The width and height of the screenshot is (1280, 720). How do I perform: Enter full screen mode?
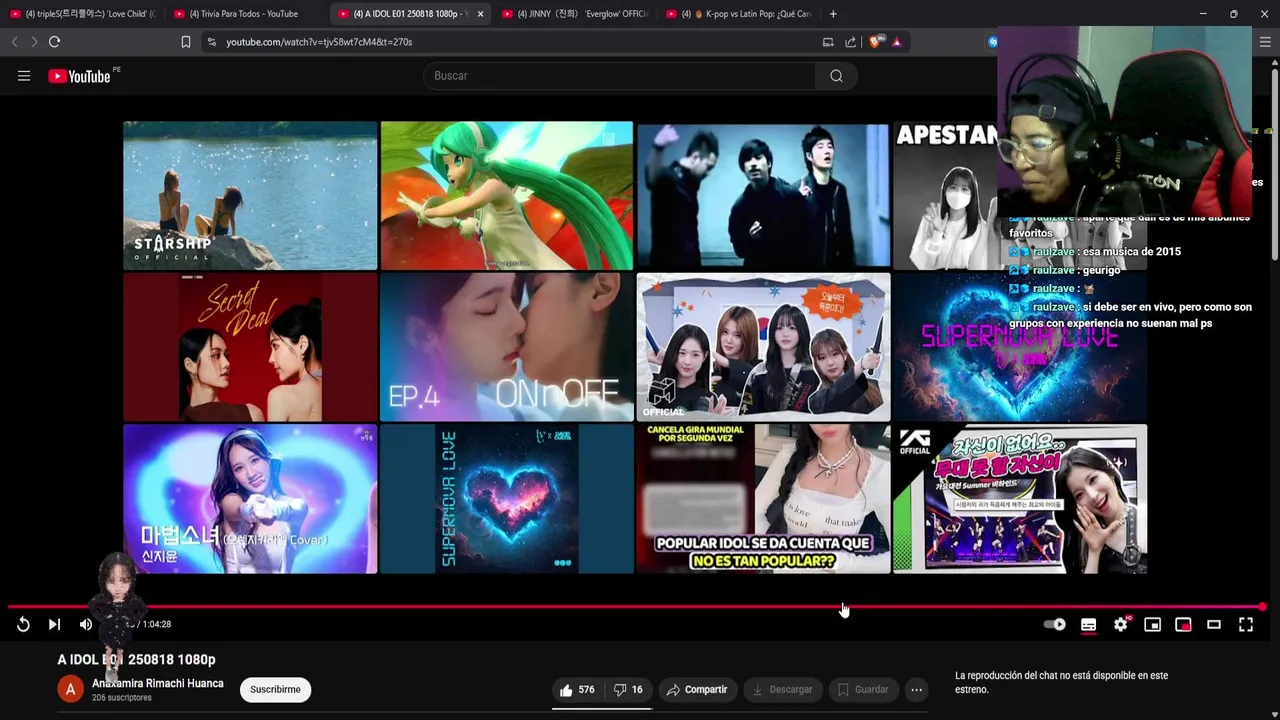(1246, 624)
